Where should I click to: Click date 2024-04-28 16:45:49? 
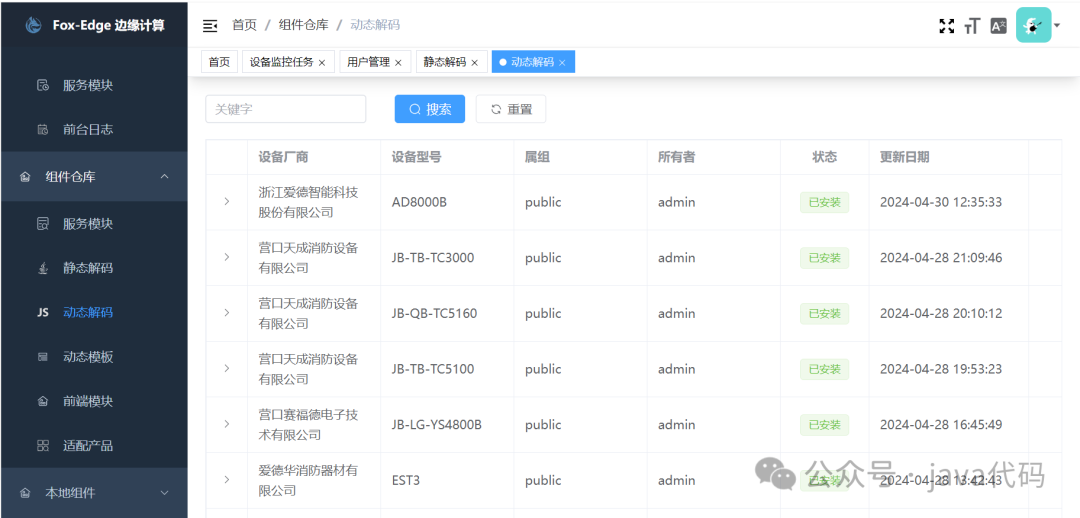pos(941,425)
